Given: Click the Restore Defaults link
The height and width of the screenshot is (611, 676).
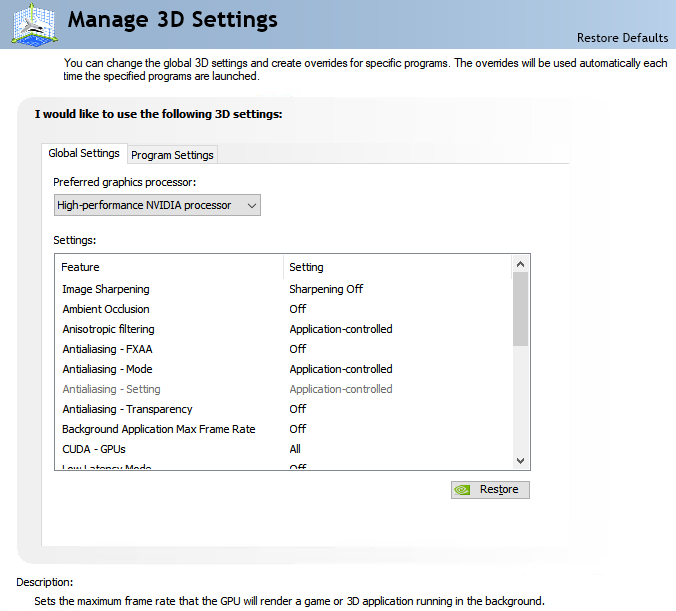Looking at the screenshot, I should tap(622, 38).
